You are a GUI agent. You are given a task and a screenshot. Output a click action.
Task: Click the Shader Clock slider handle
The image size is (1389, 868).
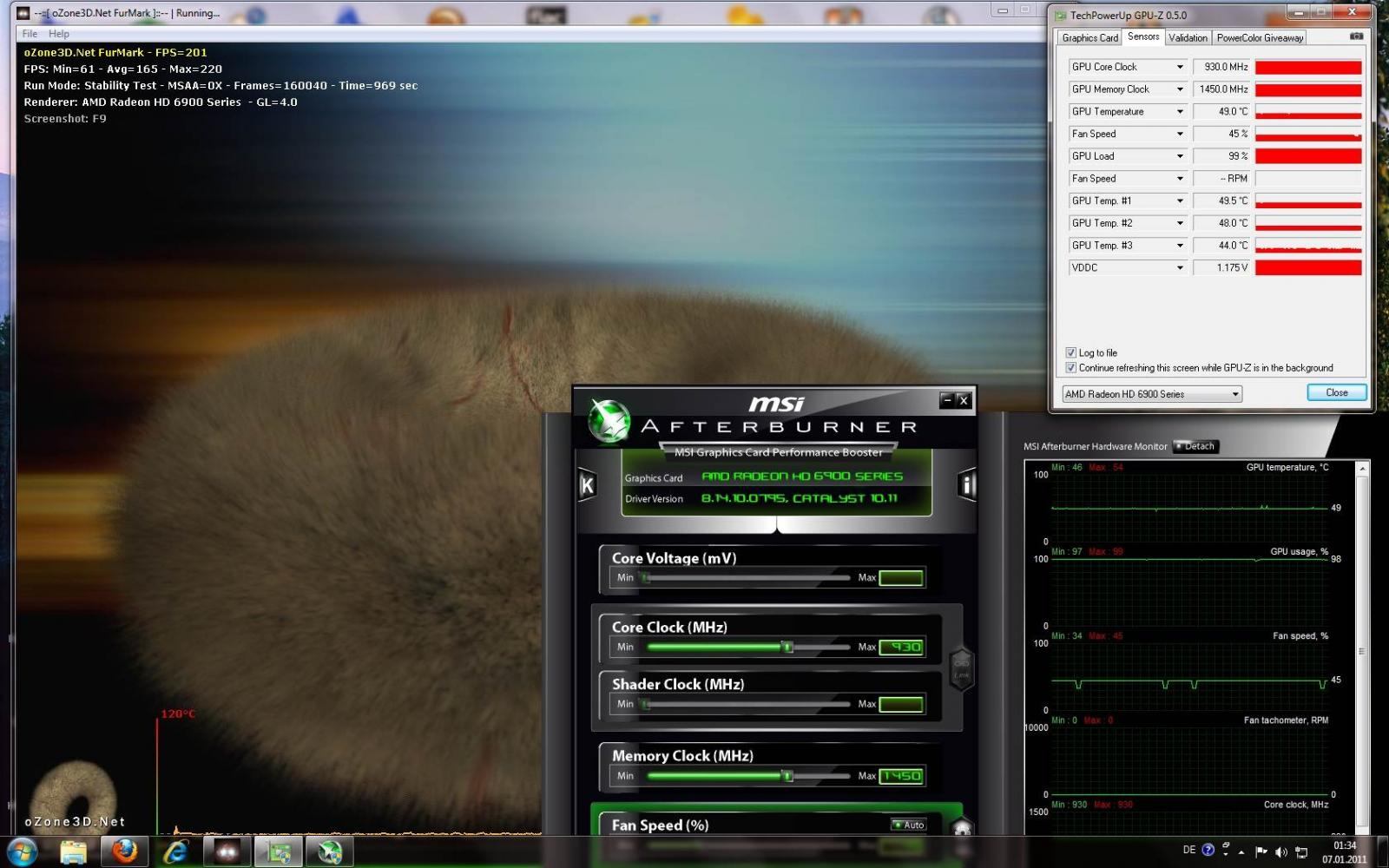(645, 704)
